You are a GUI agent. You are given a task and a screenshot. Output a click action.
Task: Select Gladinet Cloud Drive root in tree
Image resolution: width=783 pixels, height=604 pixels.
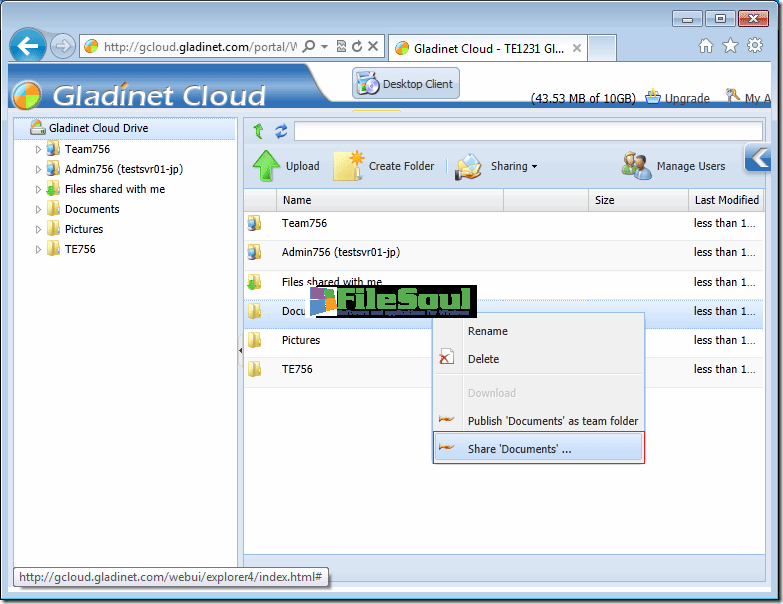(x=98, y=128)
